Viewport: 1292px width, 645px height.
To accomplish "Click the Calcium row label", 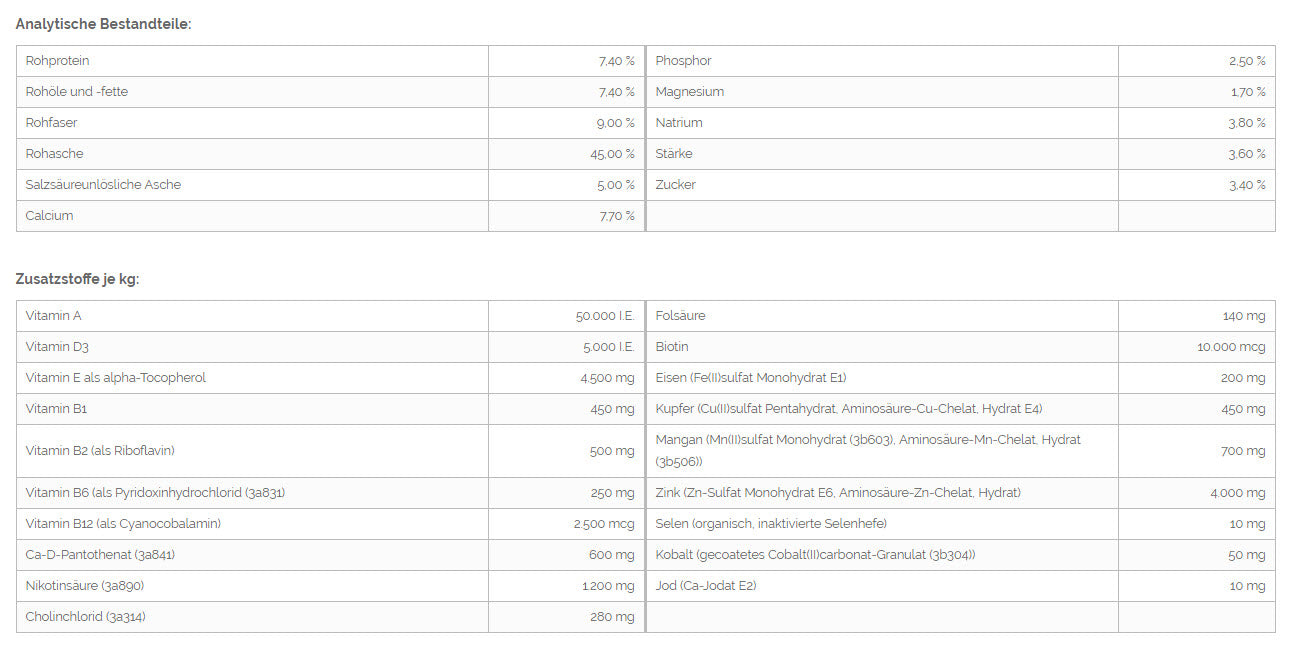I will tap(50, 216).
